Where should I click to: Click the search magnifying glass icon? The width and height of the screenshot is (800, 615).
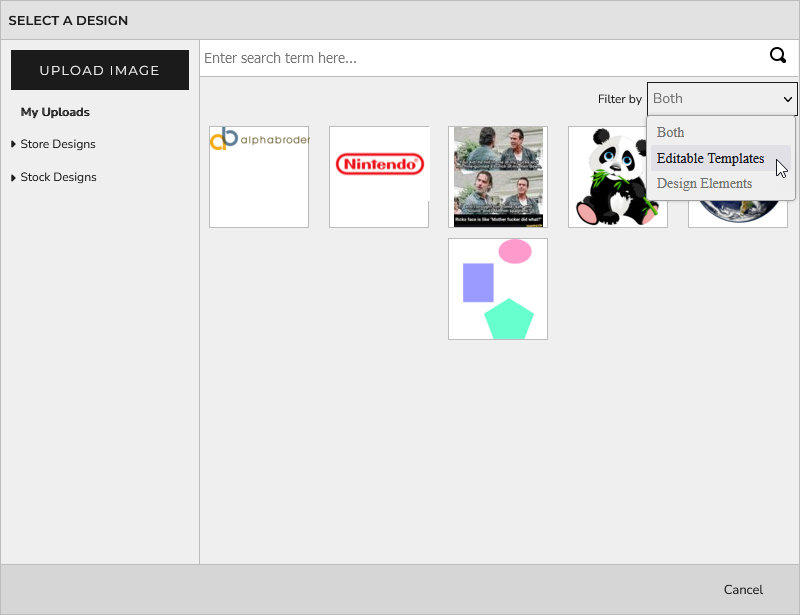(x=778, y=56)
